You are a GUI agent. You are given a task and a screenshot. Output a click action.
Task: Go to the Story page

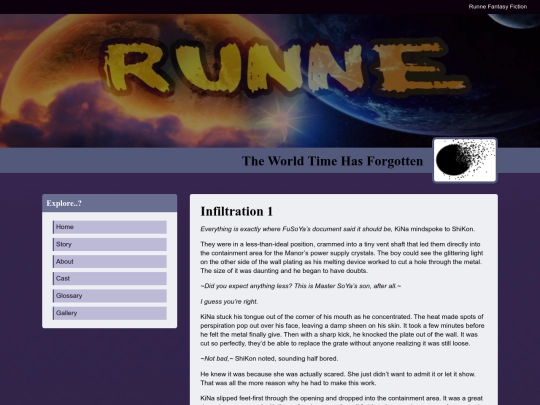[x=110, y=245]
